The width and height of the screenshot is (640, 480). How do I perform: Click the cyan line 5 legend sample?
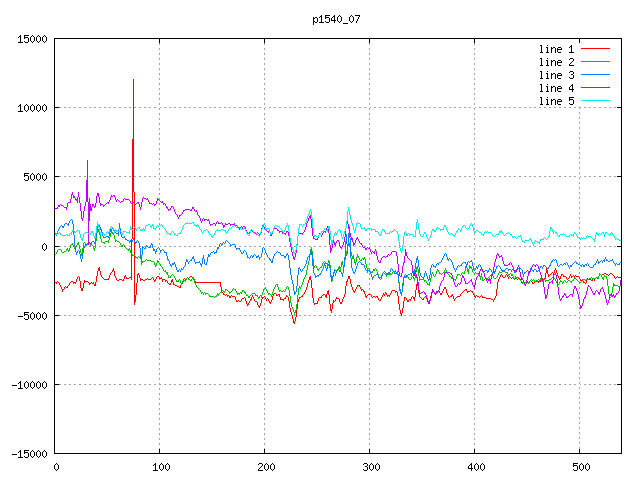point(595,100)
